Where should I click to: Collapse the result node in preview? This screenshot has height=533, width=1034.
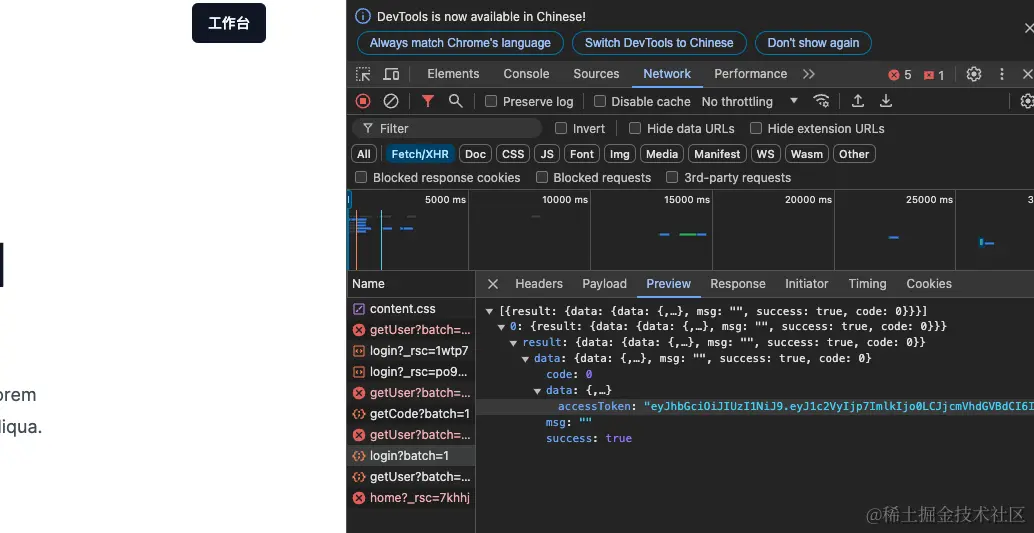(513, 342)
